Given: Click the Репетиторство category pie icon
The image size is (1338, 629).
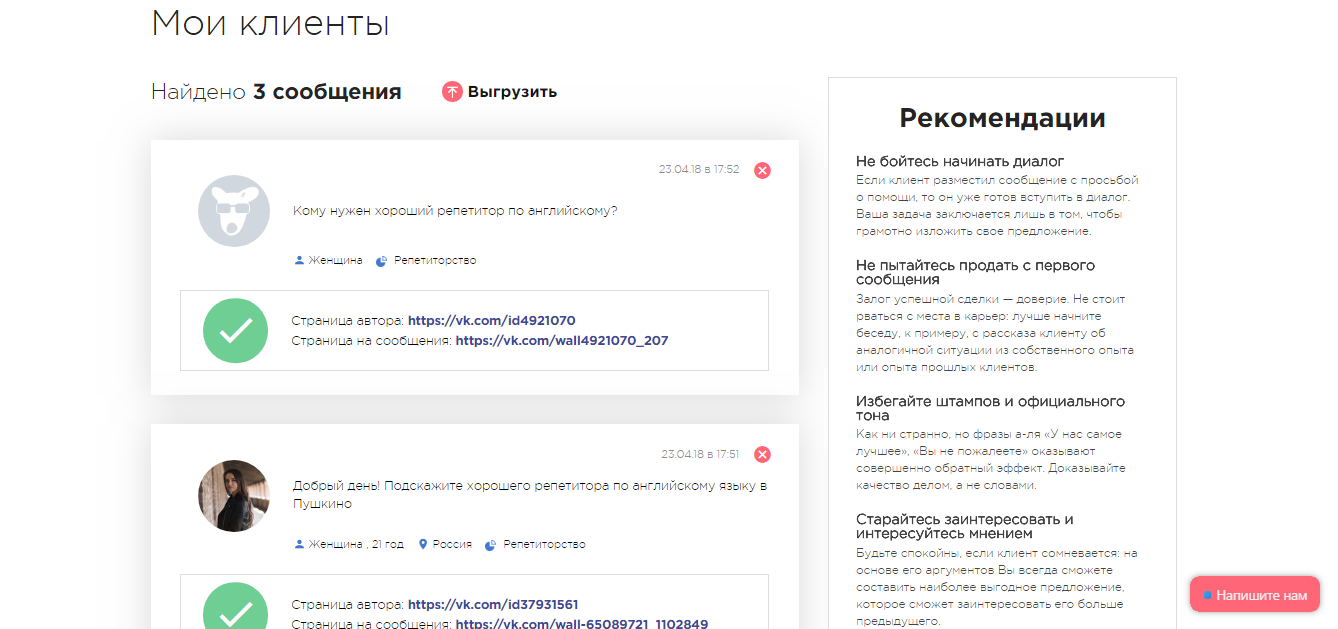Looking at the screenshot, I should (383, 259).
